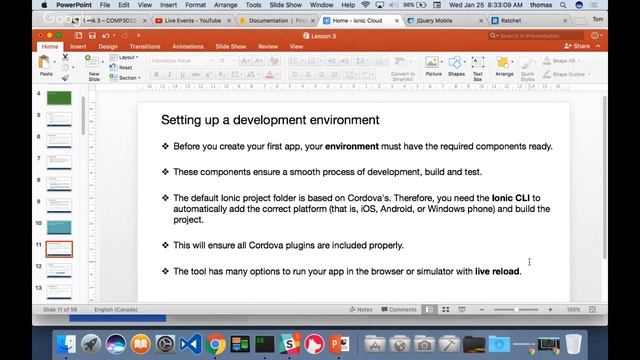This screenshot has height=360, width=640.
Task: Click zoom in plus button
Action: [x=550, y=309]
